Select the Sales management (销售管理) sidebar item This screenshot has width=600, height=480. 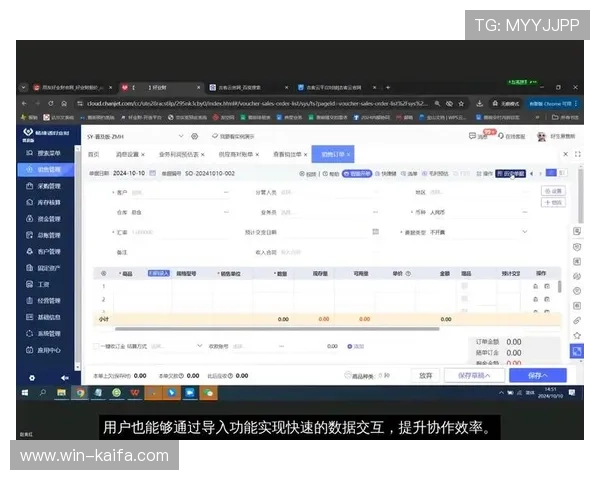(46, 170)
